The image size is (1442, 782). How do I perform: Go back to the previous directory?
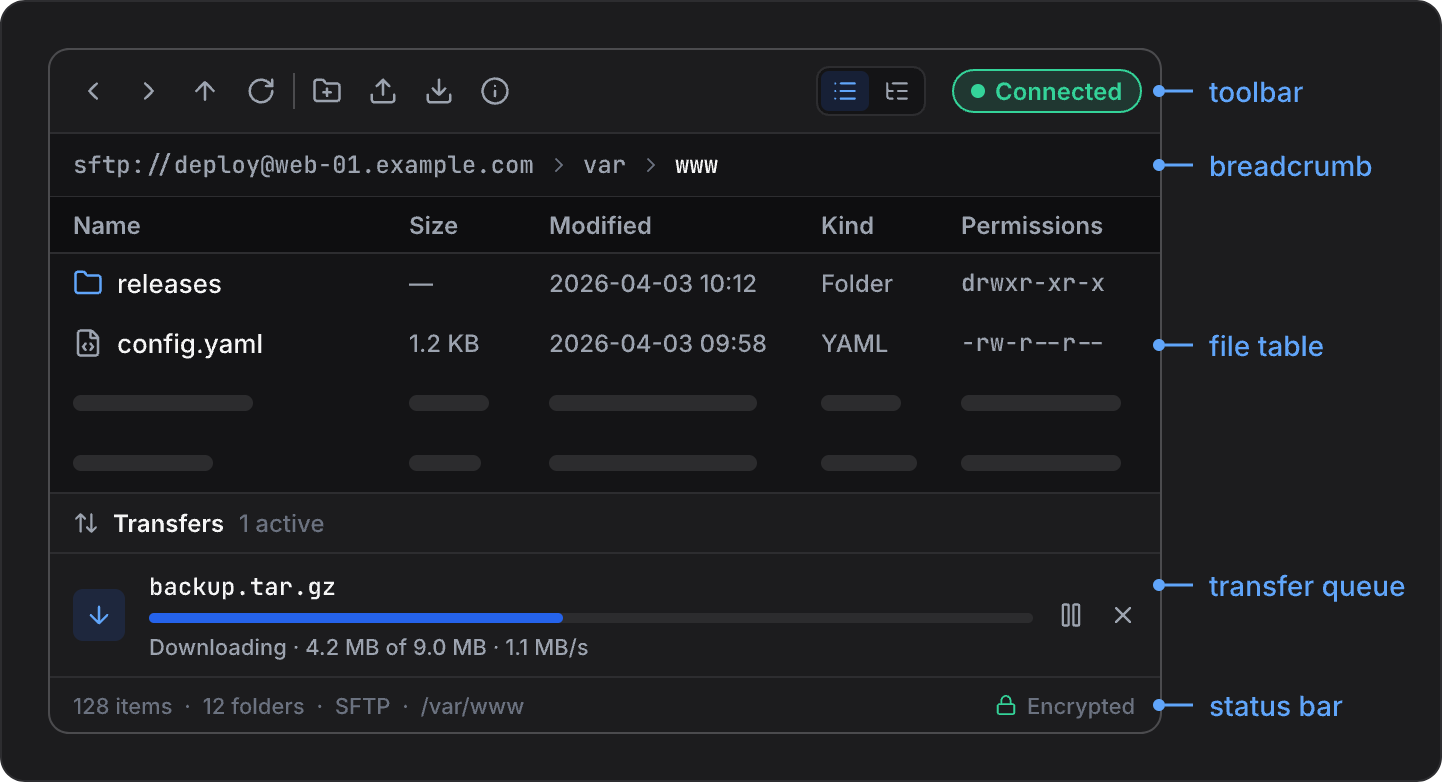(93, 92)
